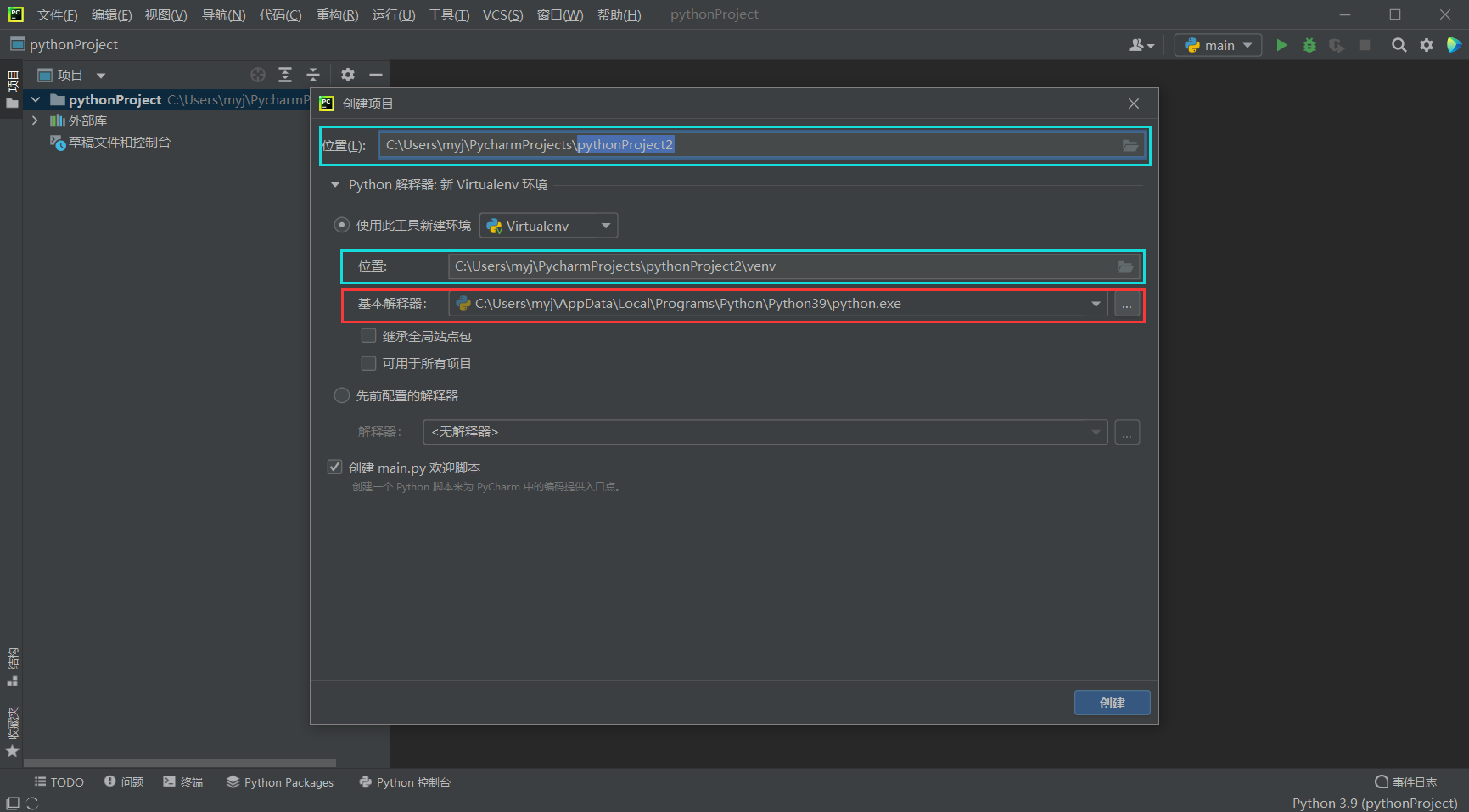Select previously configured interpreter radio button
This screenshot has height=812, width=1469.
(x=341, y=395)
